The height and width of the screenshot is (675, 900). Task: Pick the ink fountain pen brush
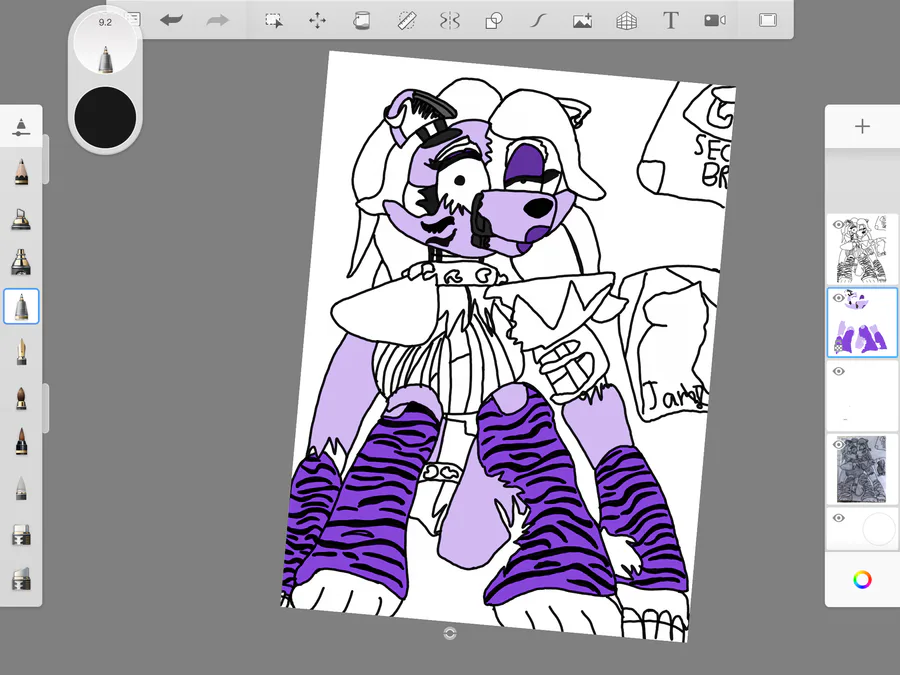click(x=21, y=352)
